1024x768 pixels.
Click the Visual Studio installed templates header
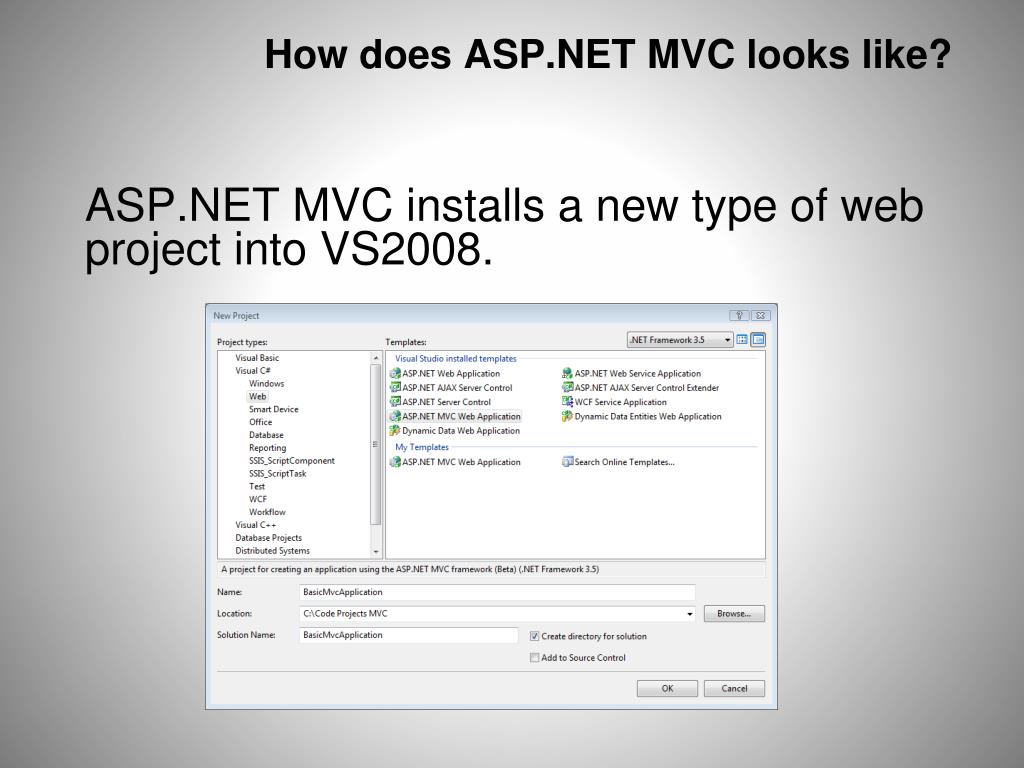[x=455, y=359]
